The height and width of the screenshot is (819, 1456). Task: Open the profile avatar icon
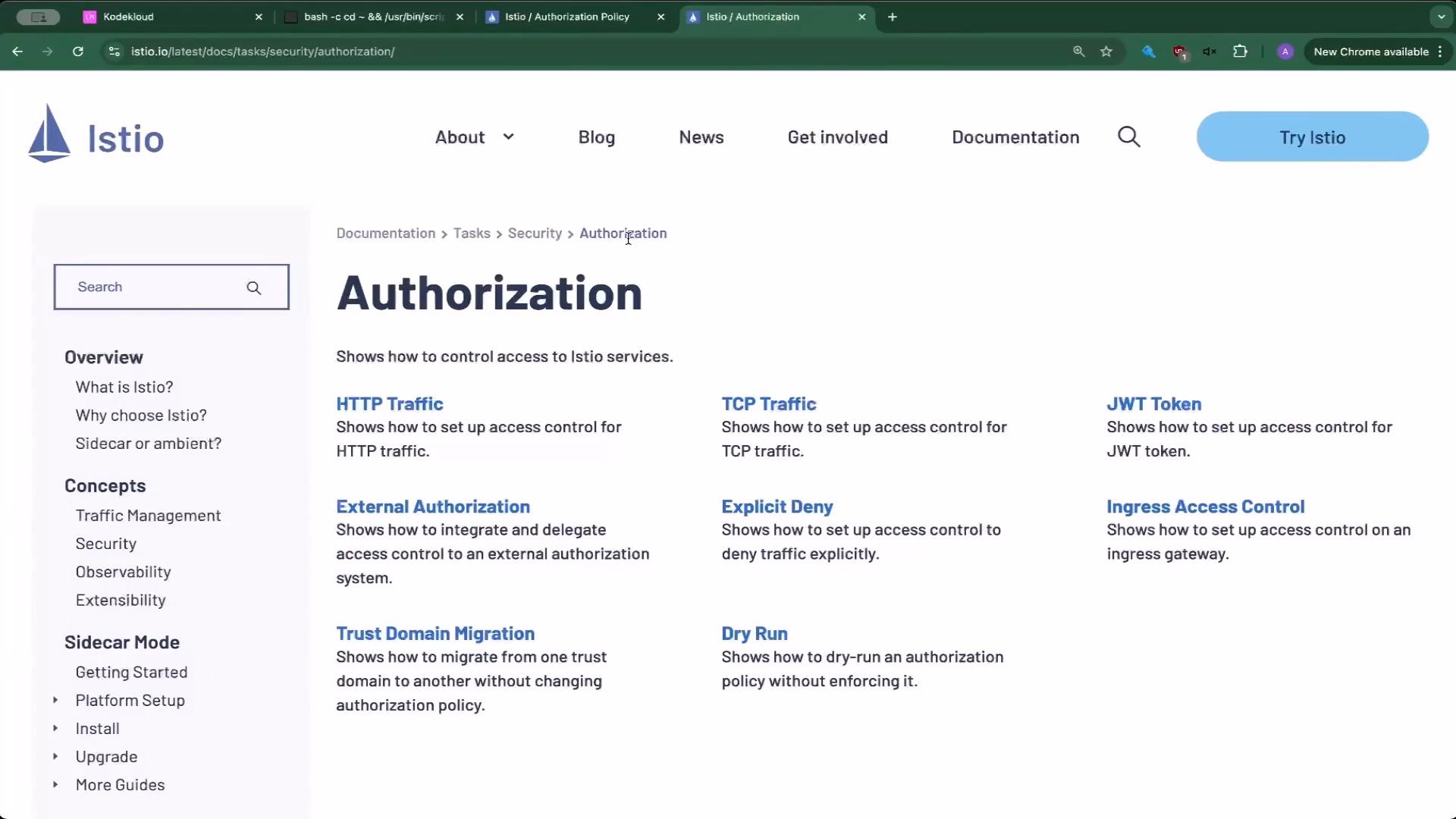[1285, 52]
